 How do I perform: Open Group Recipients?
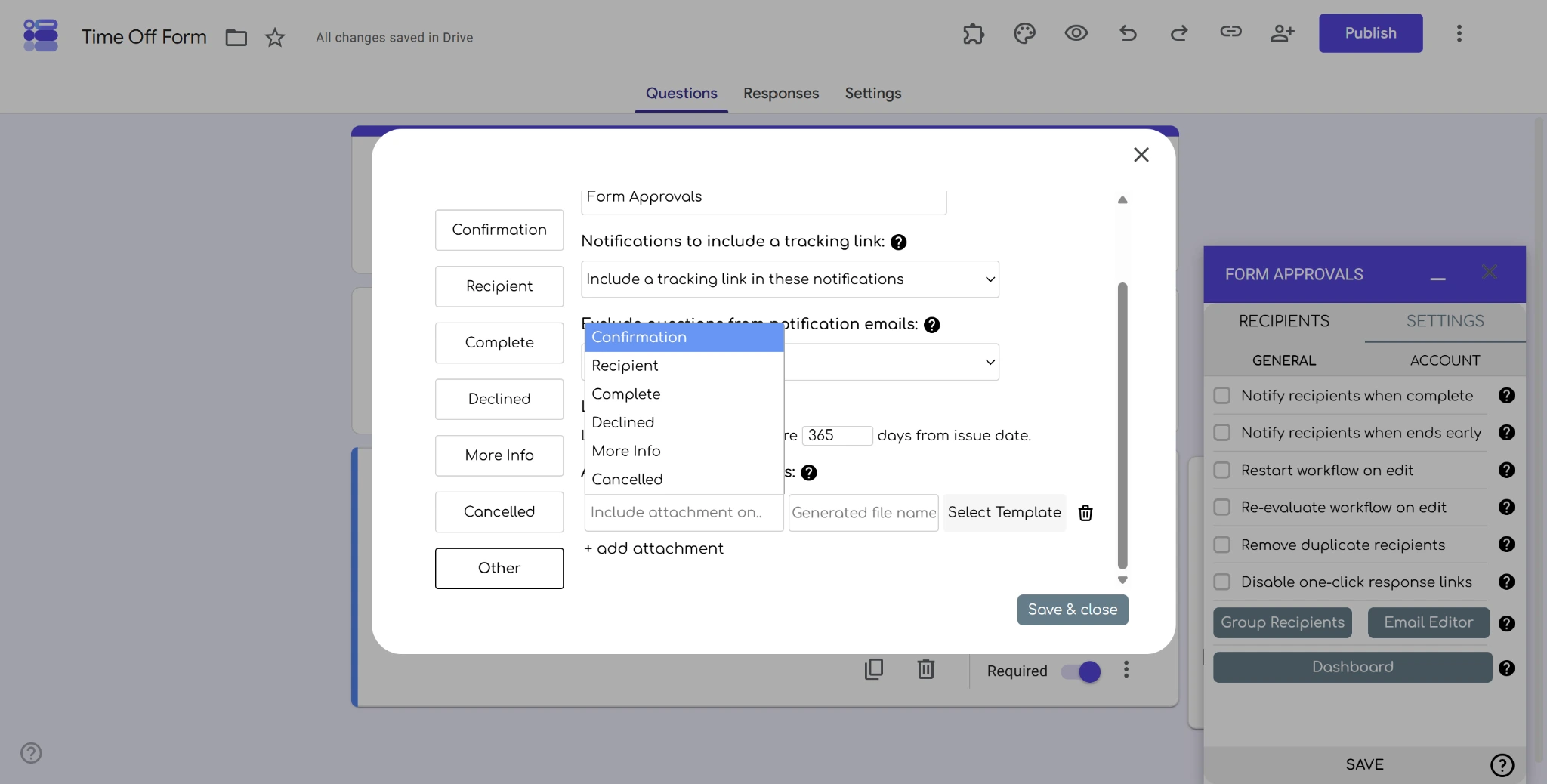[x=1283, y=622]
